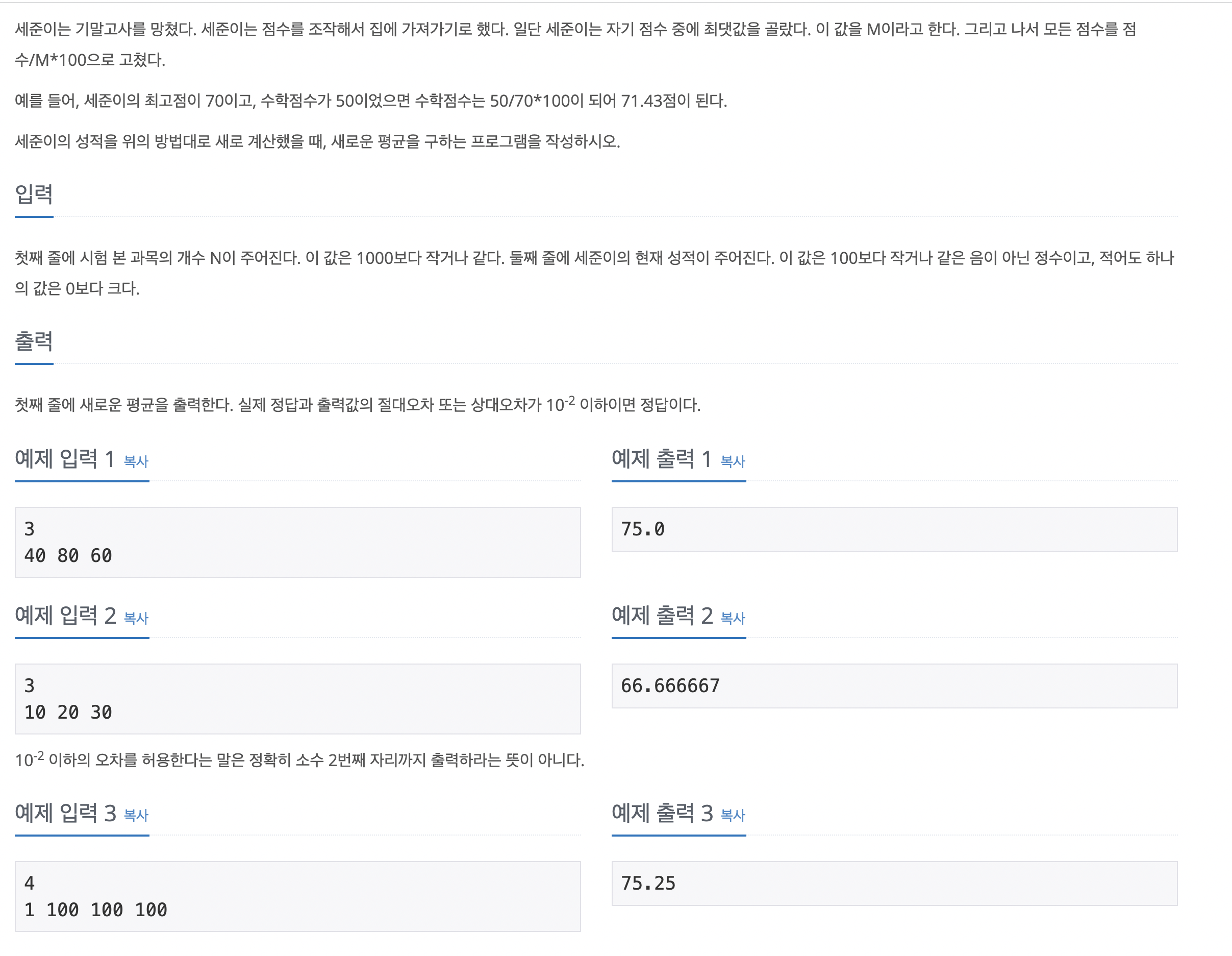The image size is (1232, 956).
Task: Click the note about 10-2 error tolerance
Action: [x=299, y=759]
